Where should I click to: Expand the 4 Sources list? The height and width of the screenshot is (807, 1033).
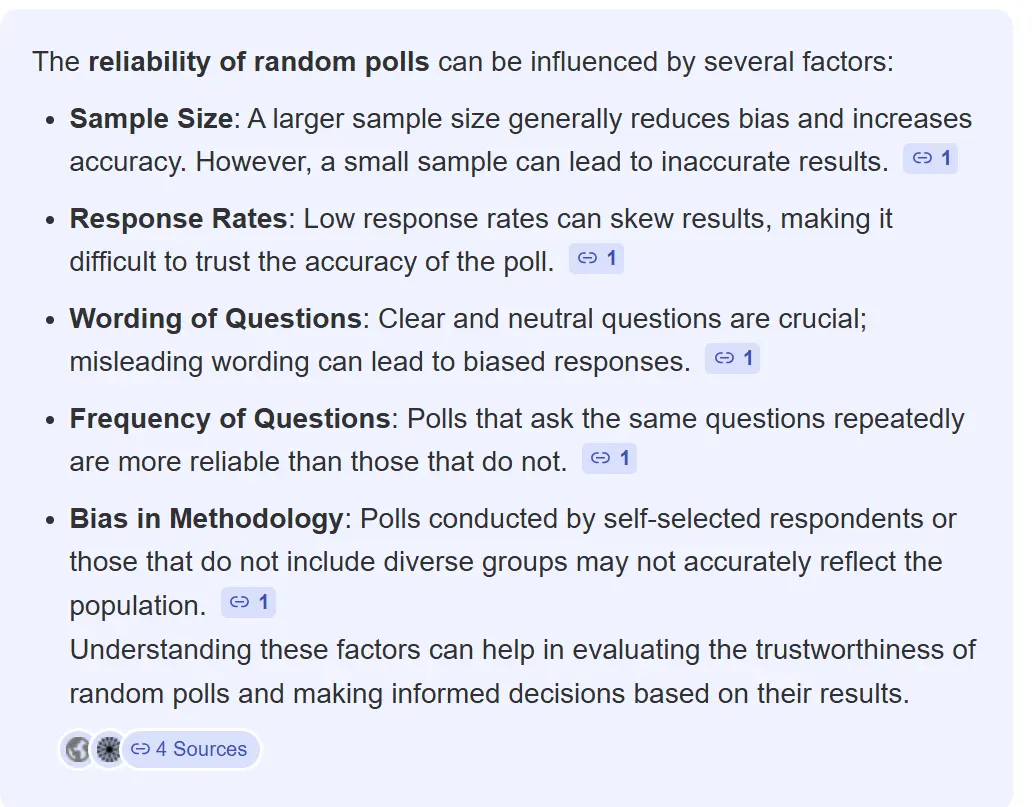tap(200, 749)
